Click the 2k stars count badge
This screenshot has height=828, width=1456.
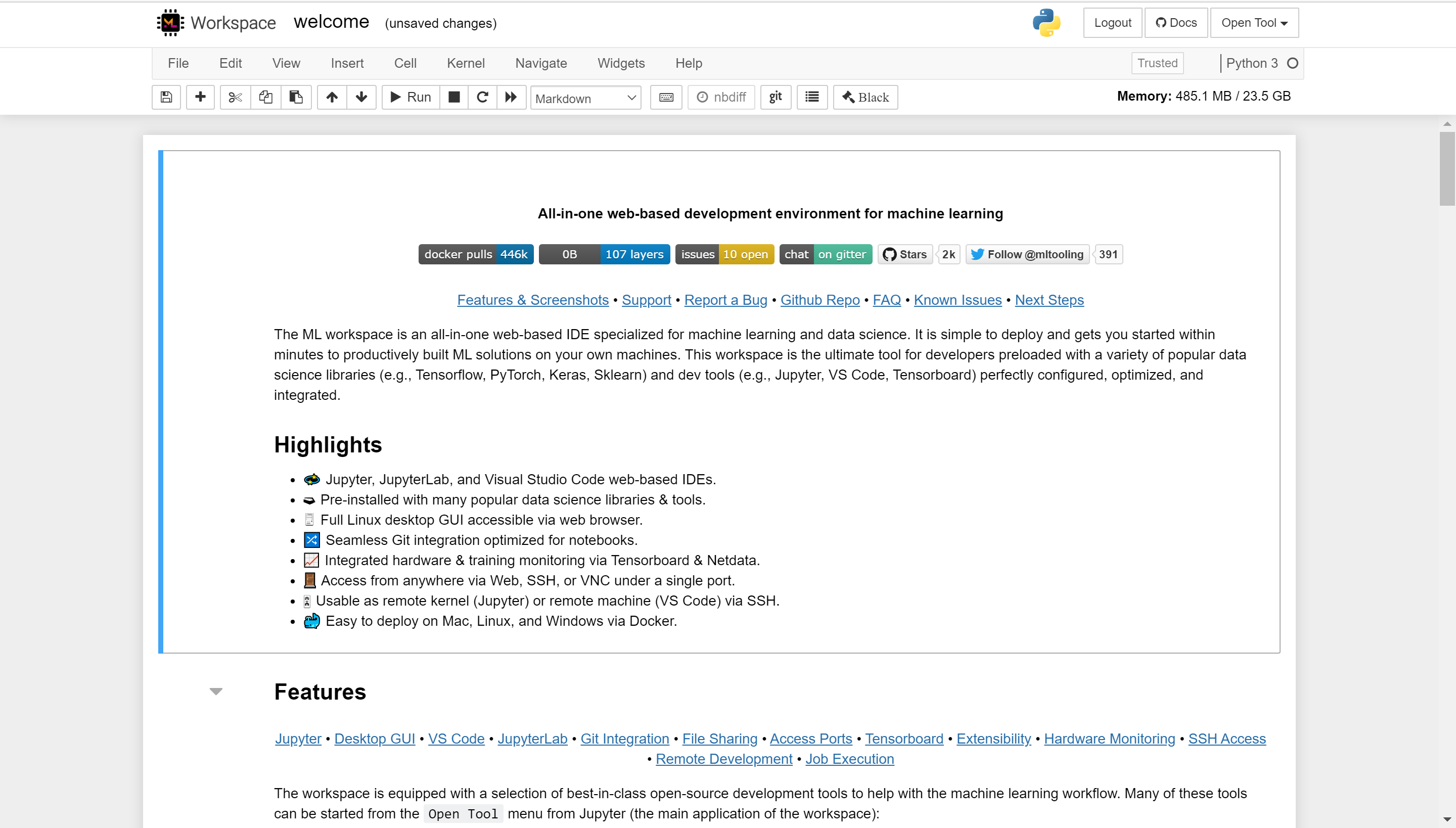[948, 254]
